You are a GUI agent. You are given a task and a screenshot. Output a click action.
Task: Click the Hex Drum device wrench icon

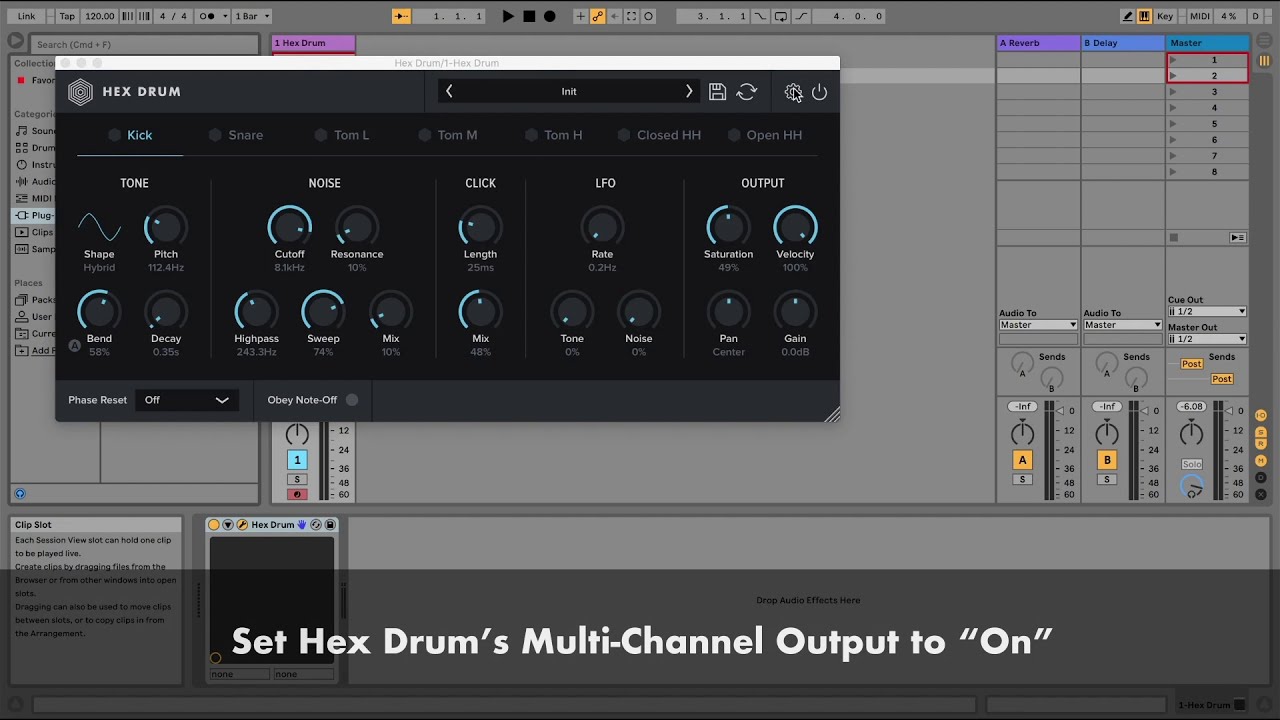(x=242, y=524)
